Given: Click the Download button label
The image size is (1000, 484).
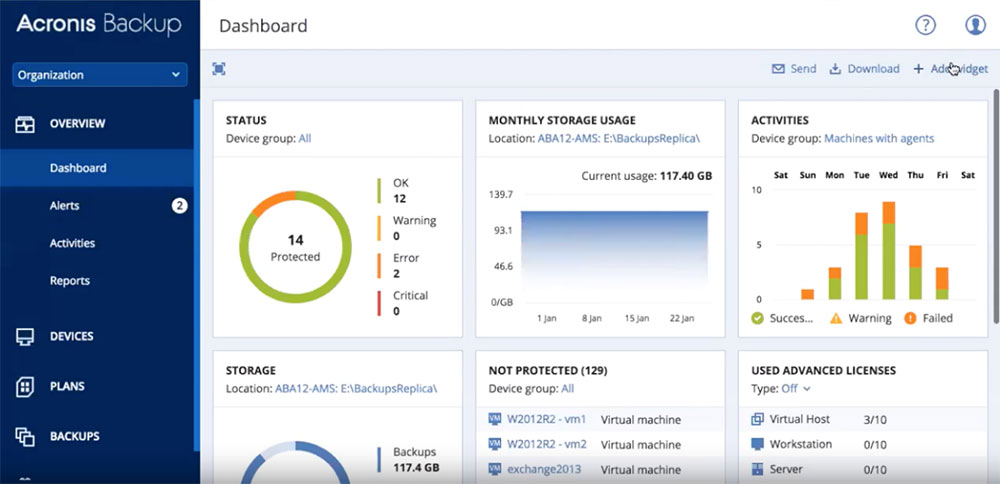Looking at the screenshot, I should point(873,69).
